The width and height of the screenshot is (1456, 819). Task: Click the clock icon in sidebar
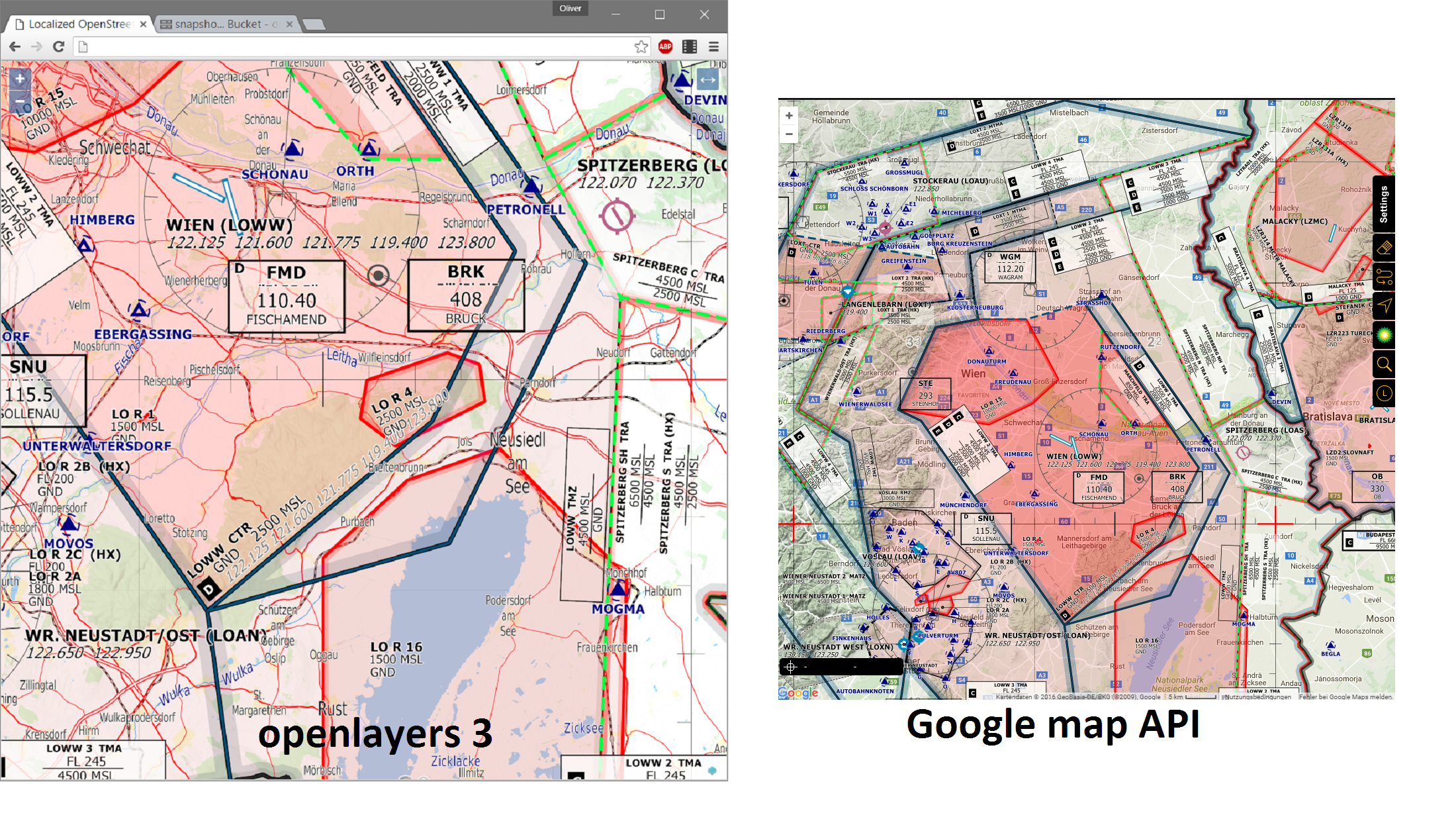click(x=1384, y=393)
